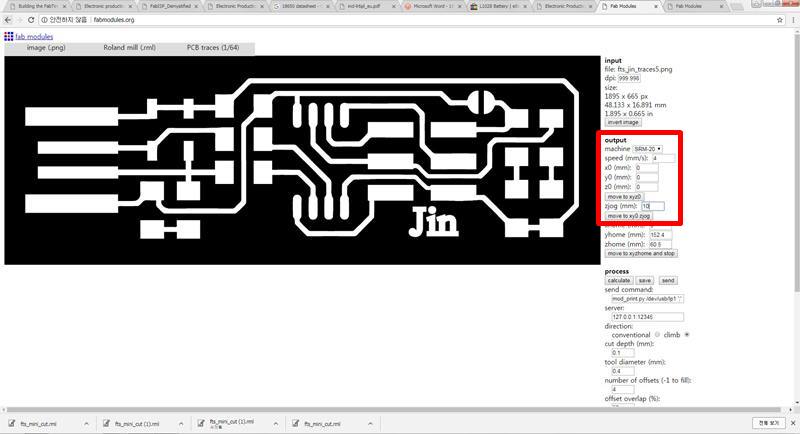Image resolution: width=800 pixels, height=434 pixels.
Task: Click the fab modules grid logo icon
Action: pyautogui.click(x=9, y=36)
